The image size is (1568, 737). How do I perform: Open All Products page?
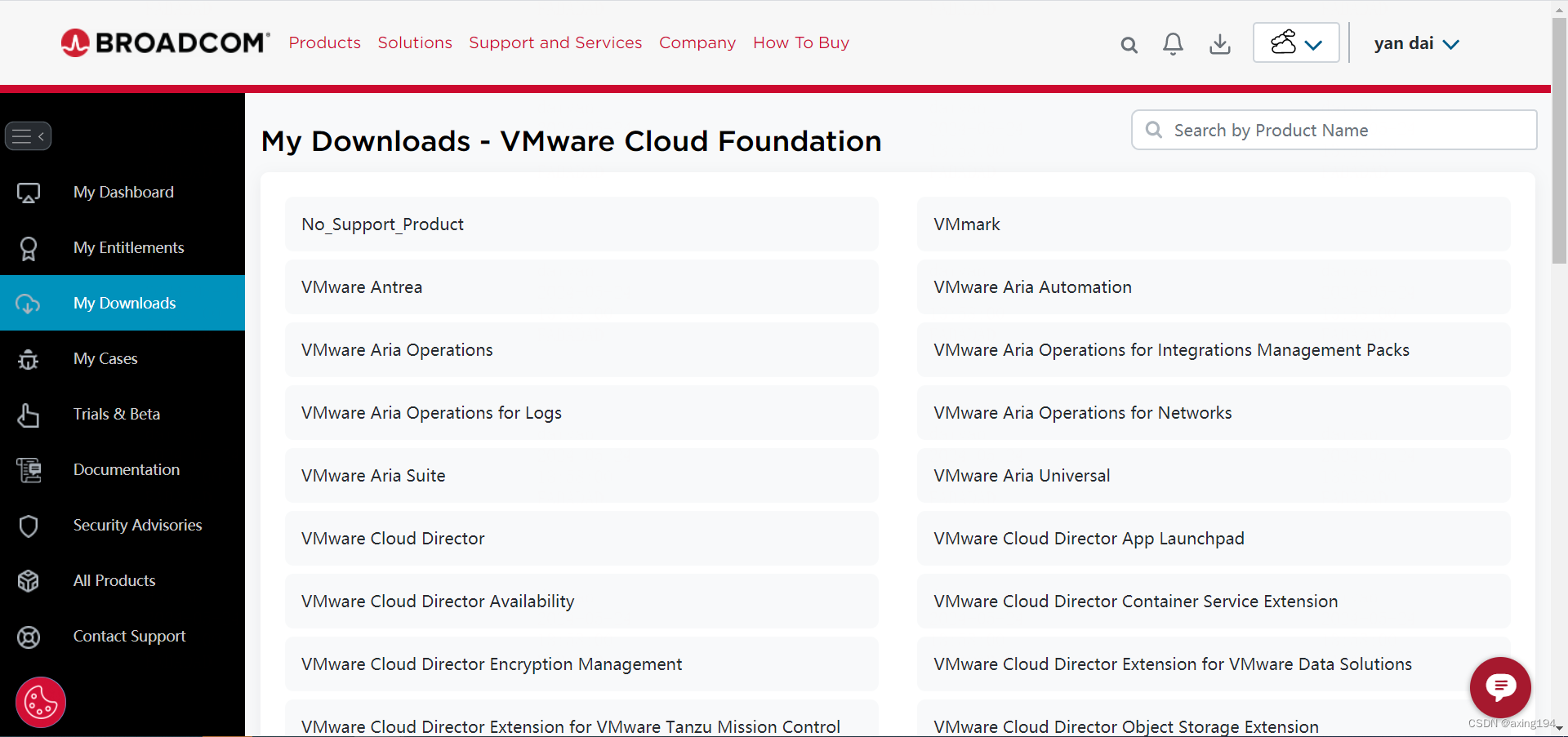click(x=122, y=581)
